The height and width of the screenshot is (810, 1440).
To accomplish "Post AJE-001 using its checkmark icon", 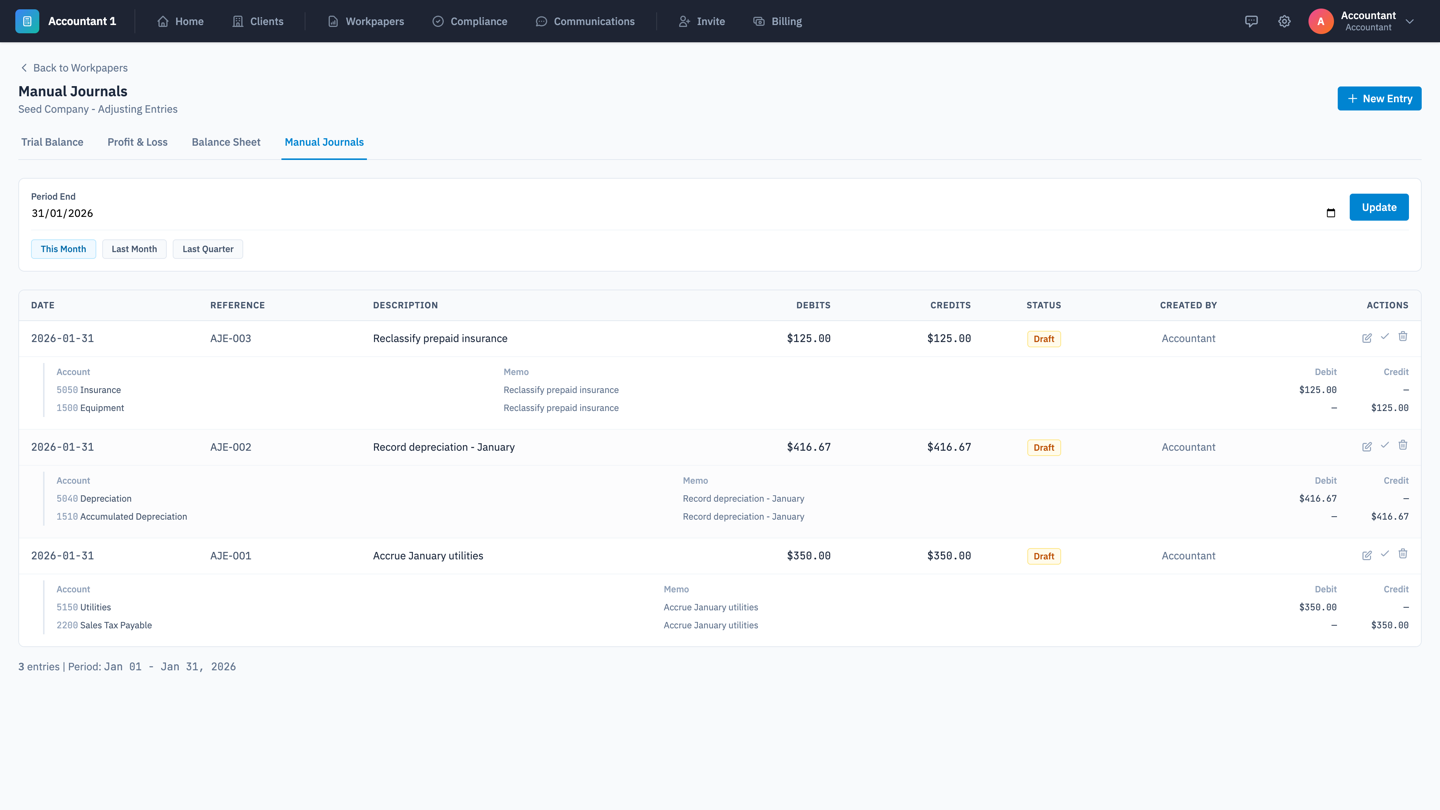I will [1385, 554].
